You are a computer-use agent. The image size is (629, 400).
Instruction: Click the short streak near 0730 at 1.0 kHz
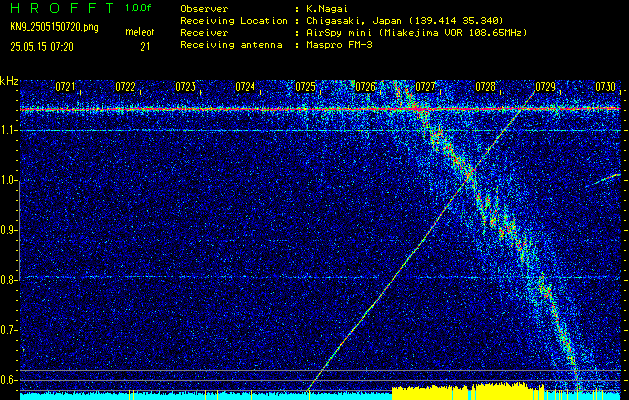pyautogui.click(x=603, y=181)
